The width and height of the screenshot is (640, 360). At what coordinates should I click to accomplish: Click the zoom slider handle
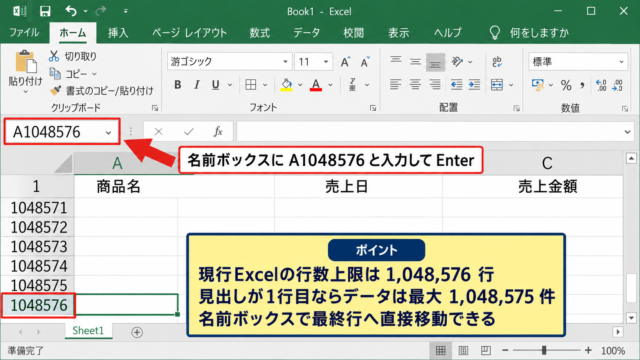pyautogui.click(x=544, y=350)
